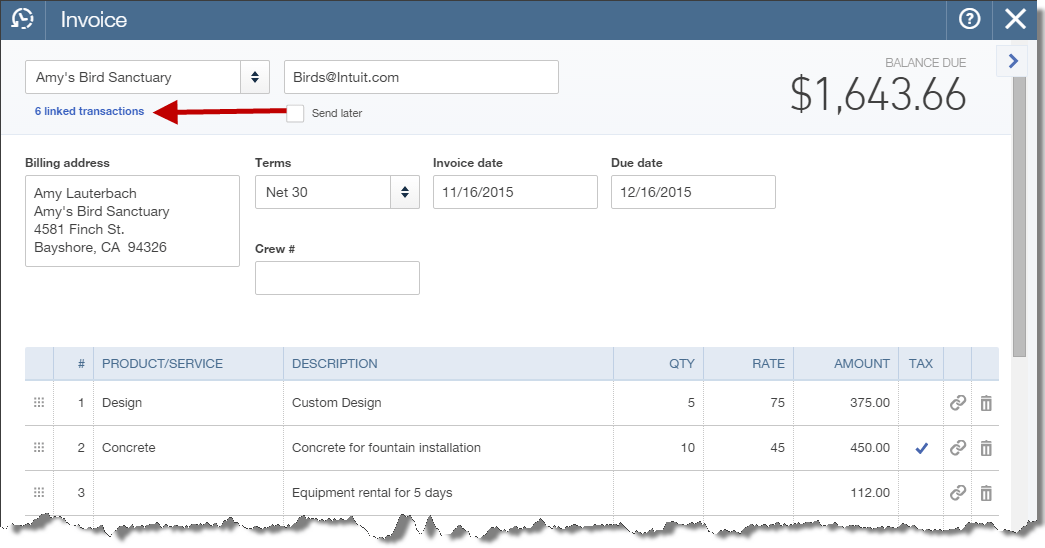Expand the side panel chevron arrow
This screenshot has width=1045, height=548.
pyautogui.click(x=1013, y=61)
